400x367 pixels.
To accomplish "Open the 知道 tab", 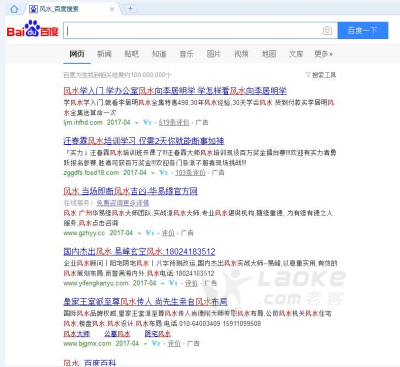I will [x=159, y=54].
